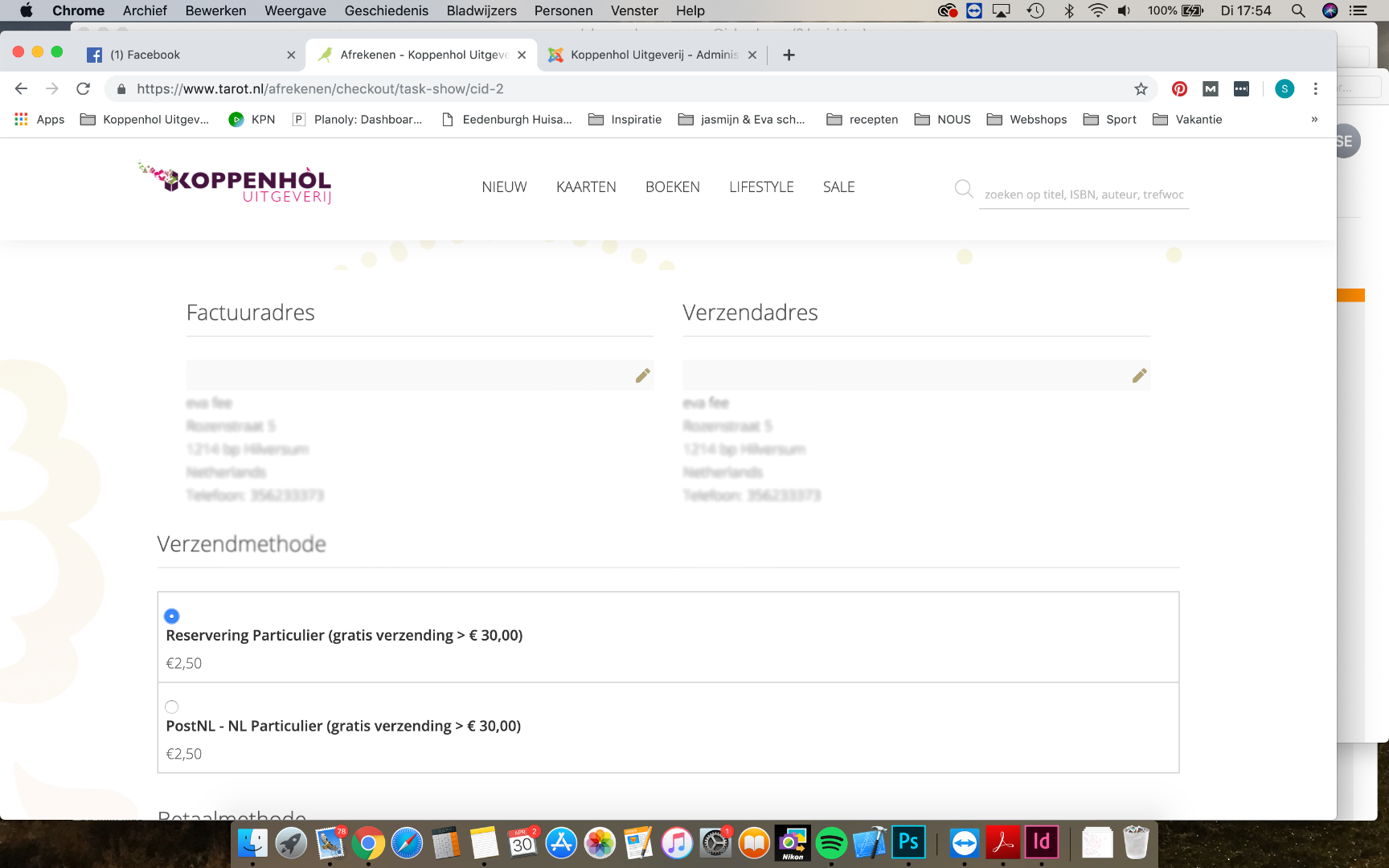Open the Planoly: Dashboar... bookmark
1389x868 pixels.
(x=357, y=120)
